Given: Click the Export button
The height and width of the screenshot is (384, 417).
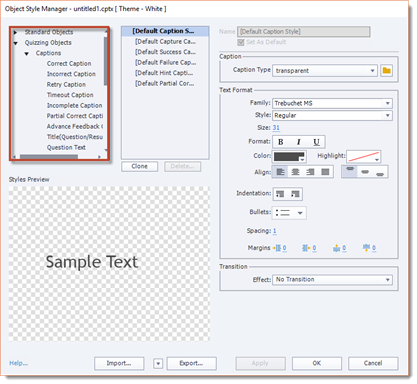Looking at the screenshot, I should coord(191,363).
